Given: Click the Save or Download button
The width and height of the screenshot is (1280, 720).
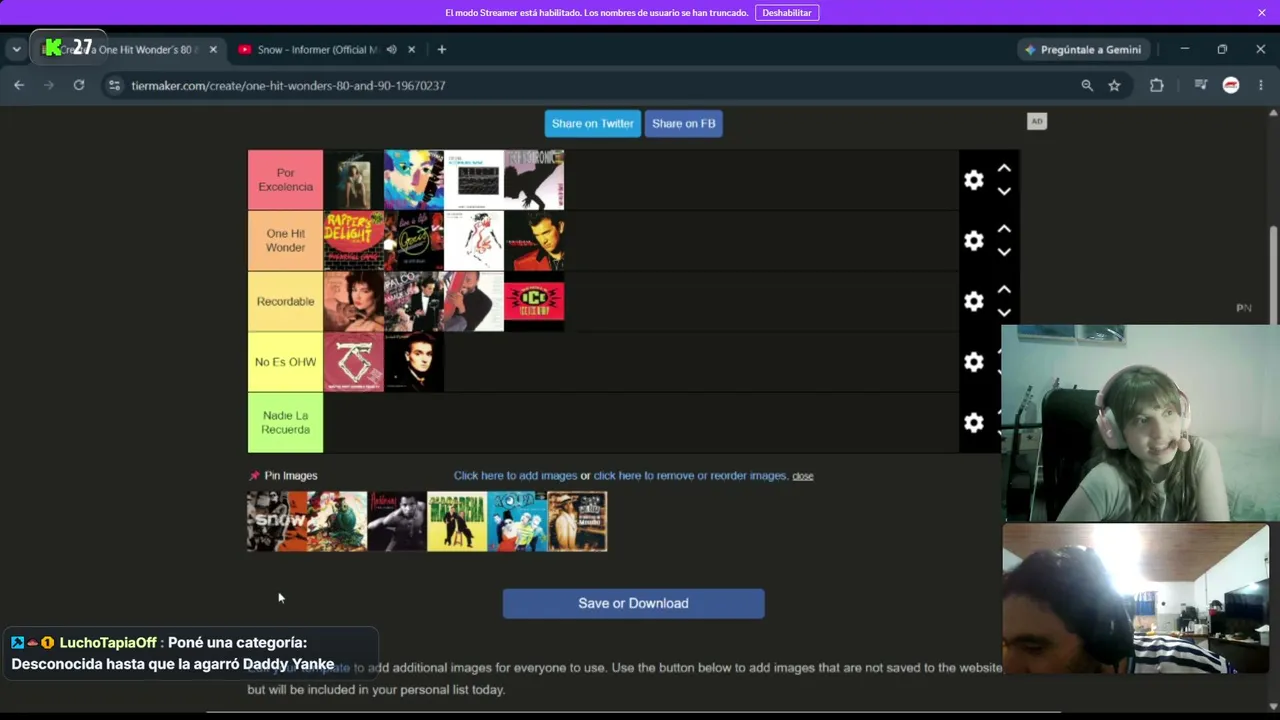Looking at the screenshot, I should [x=633, y=603].
